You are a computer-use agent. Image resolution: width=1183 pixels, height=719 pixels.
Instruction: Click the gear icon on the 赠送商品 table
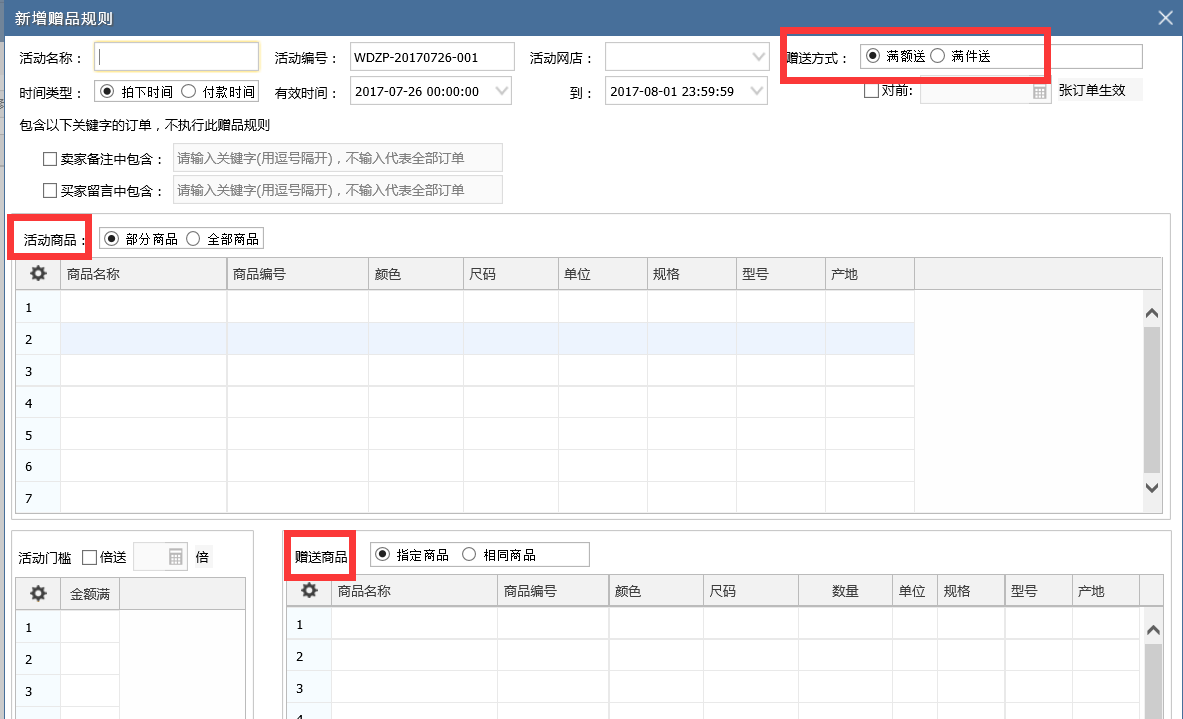tap(307, 590)
